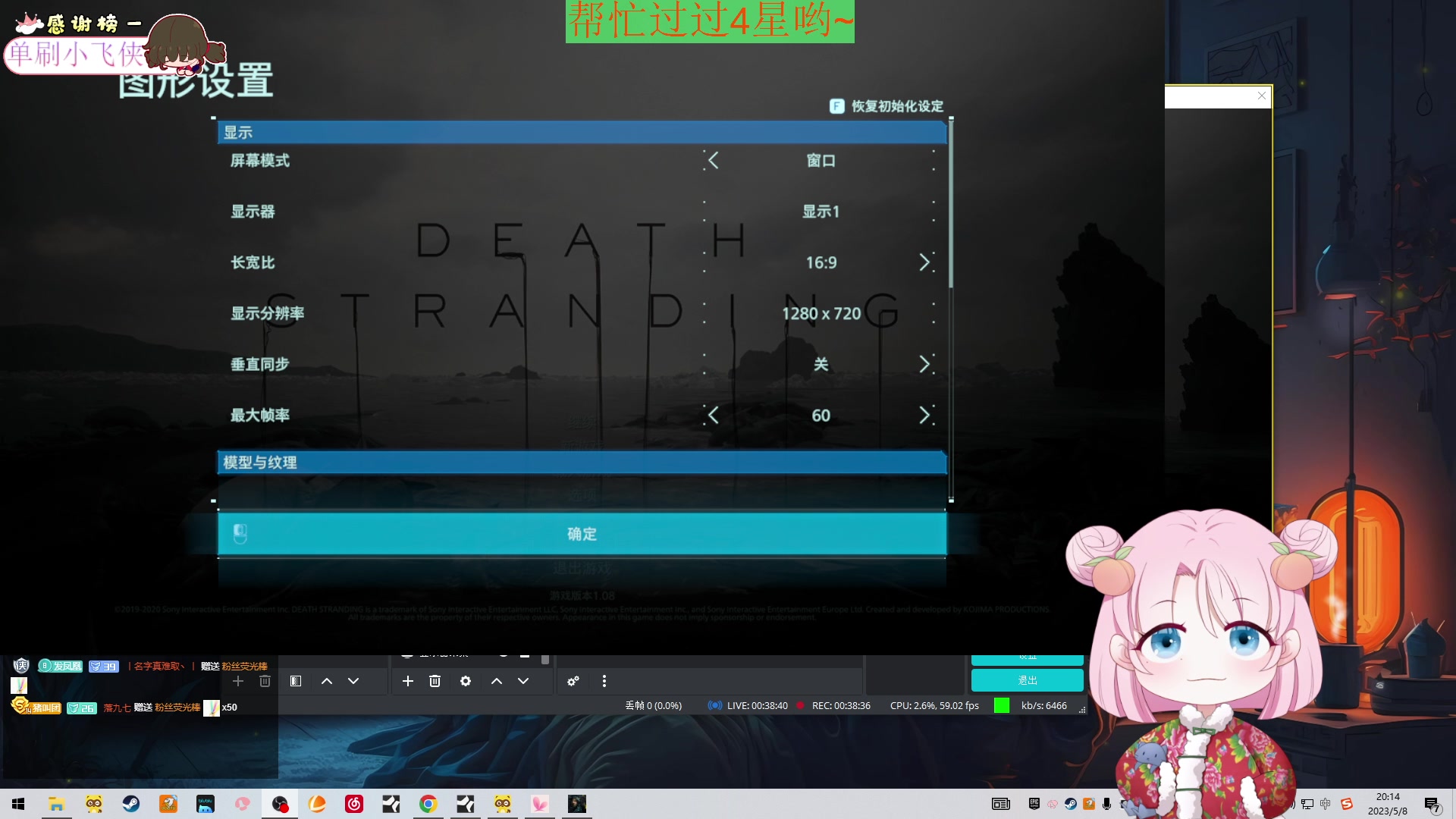Image resolution: width=1456 pixels, height=819 pixels.
Task: Click the Steam icon in system tray
Action: 1071,804
